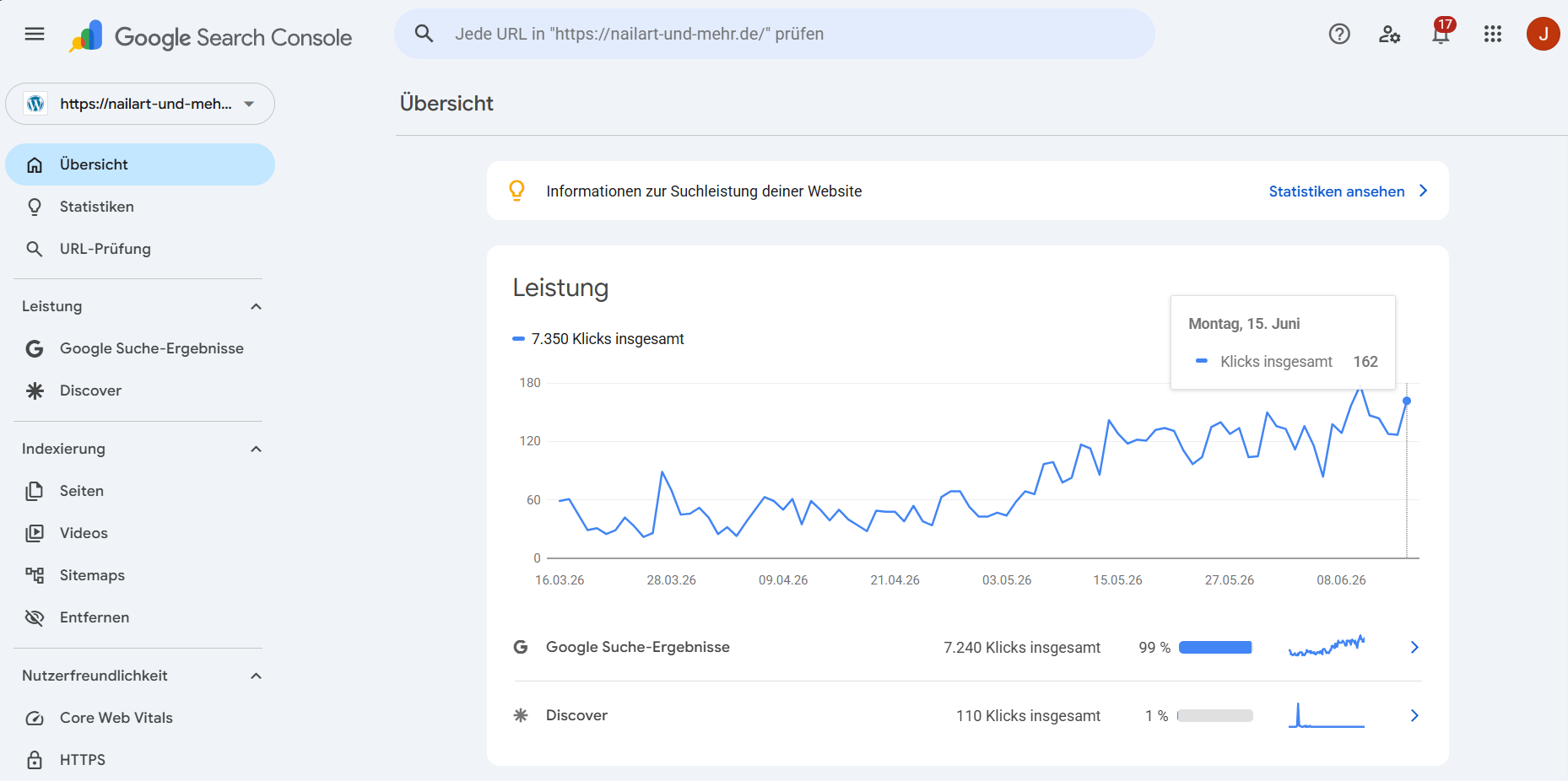
Task: Open notifications bell with 17 alerts
Action: (1441, 32)
